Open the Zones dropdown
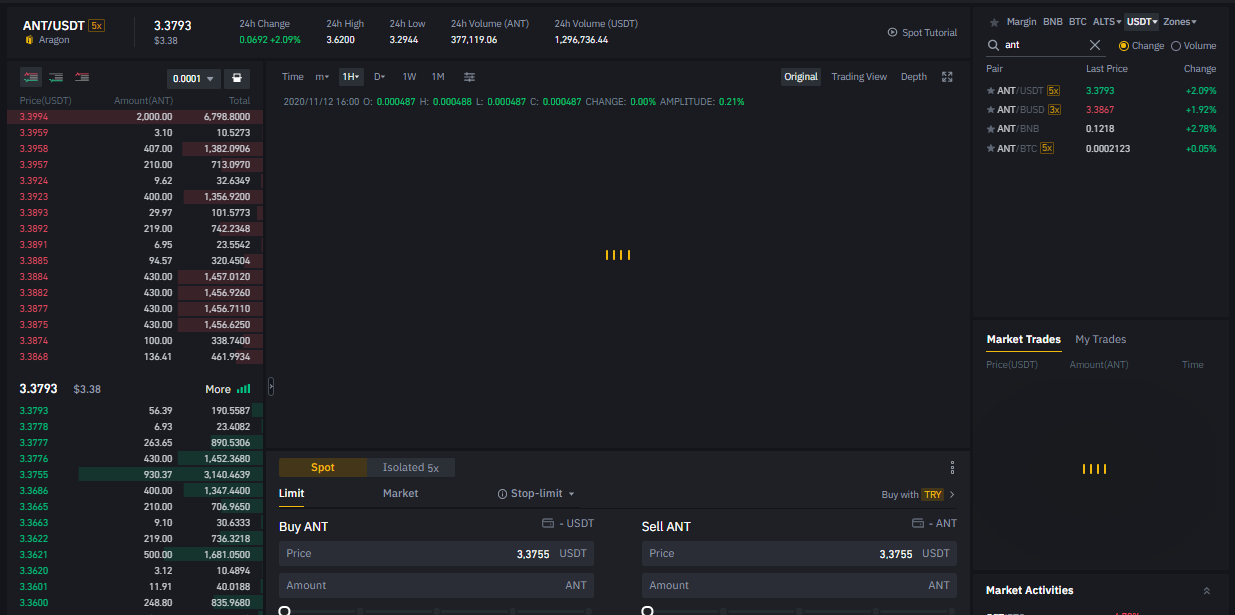Image resolution: width=1235 pixels, height=615 pixels. pos(1180,22)
